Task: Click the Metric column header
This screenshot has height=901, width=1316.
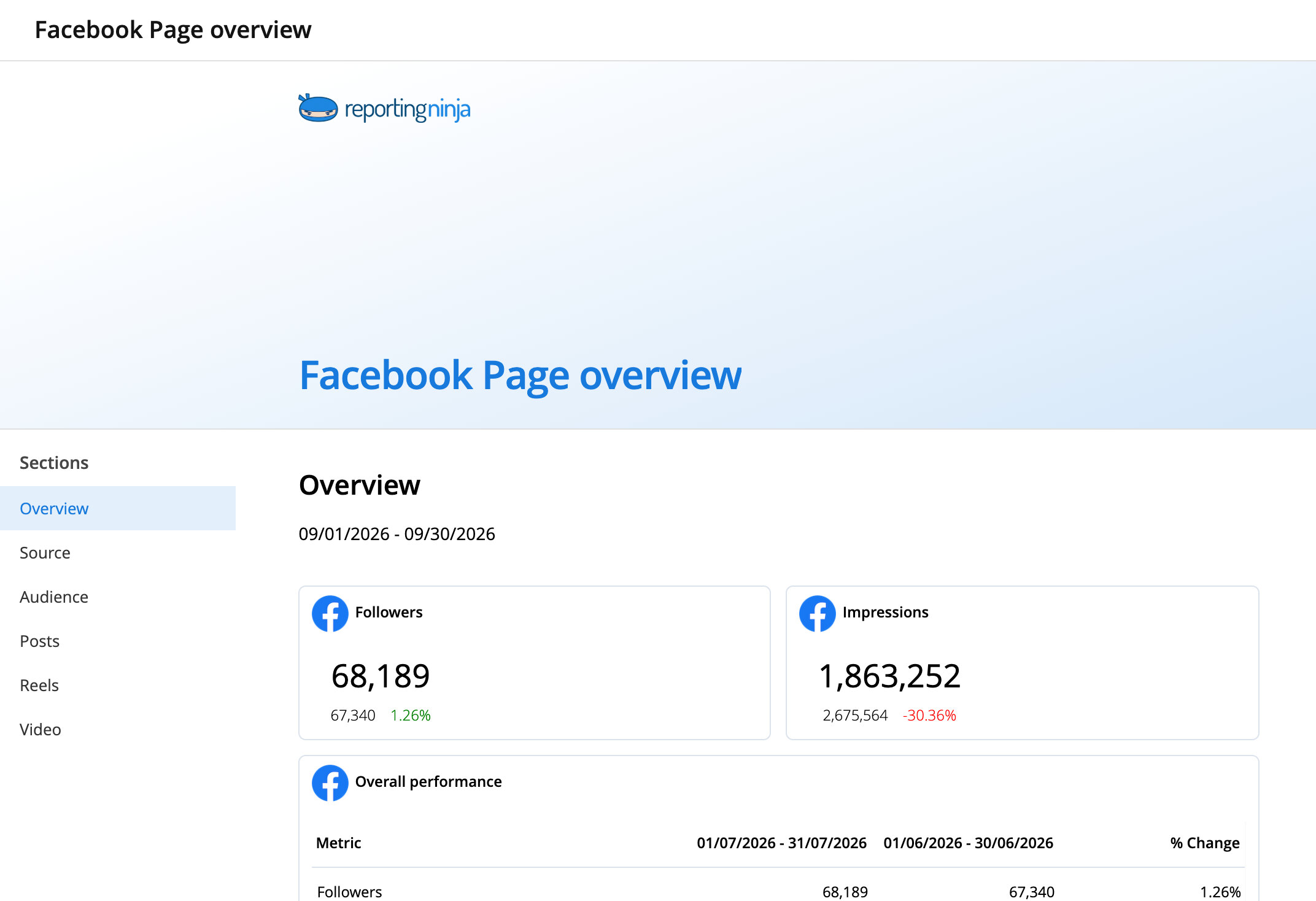Action: pos(339,843)
